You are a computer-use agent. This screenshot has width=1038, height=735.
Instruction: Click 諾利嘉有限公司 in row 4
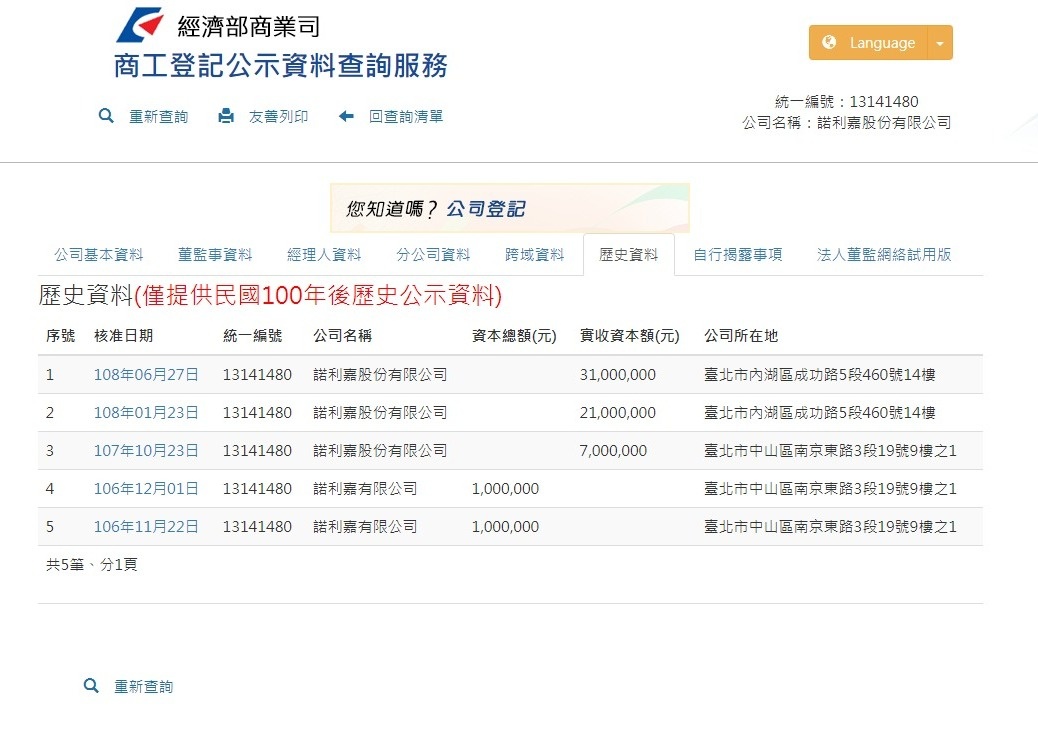coord(365,489)
